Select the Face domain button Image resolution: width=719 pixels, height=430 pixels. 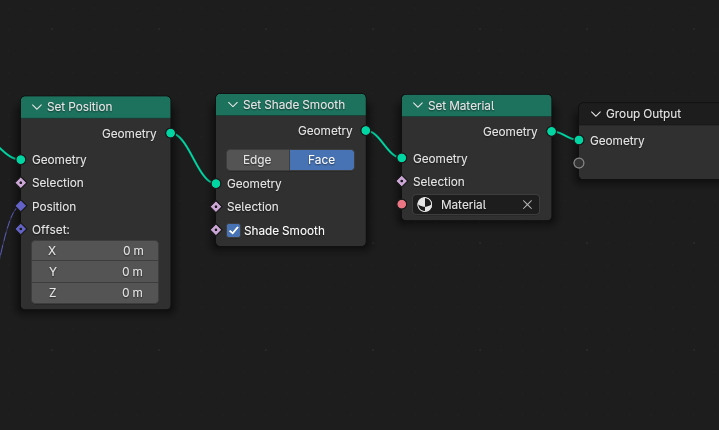coord(321,160)
